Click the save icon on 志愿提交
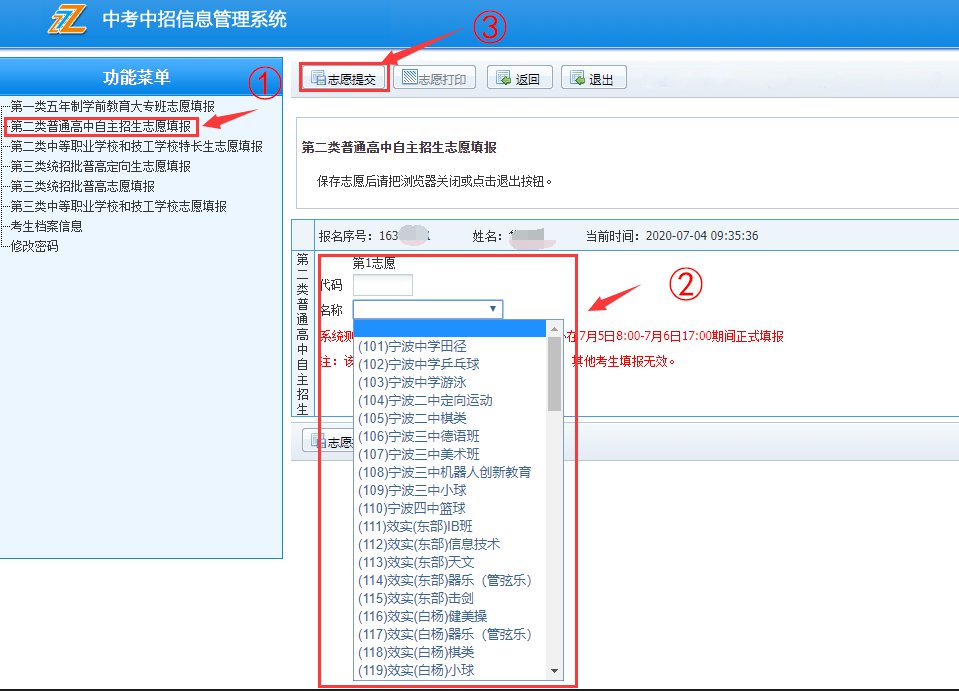 [x=318, y=78]
